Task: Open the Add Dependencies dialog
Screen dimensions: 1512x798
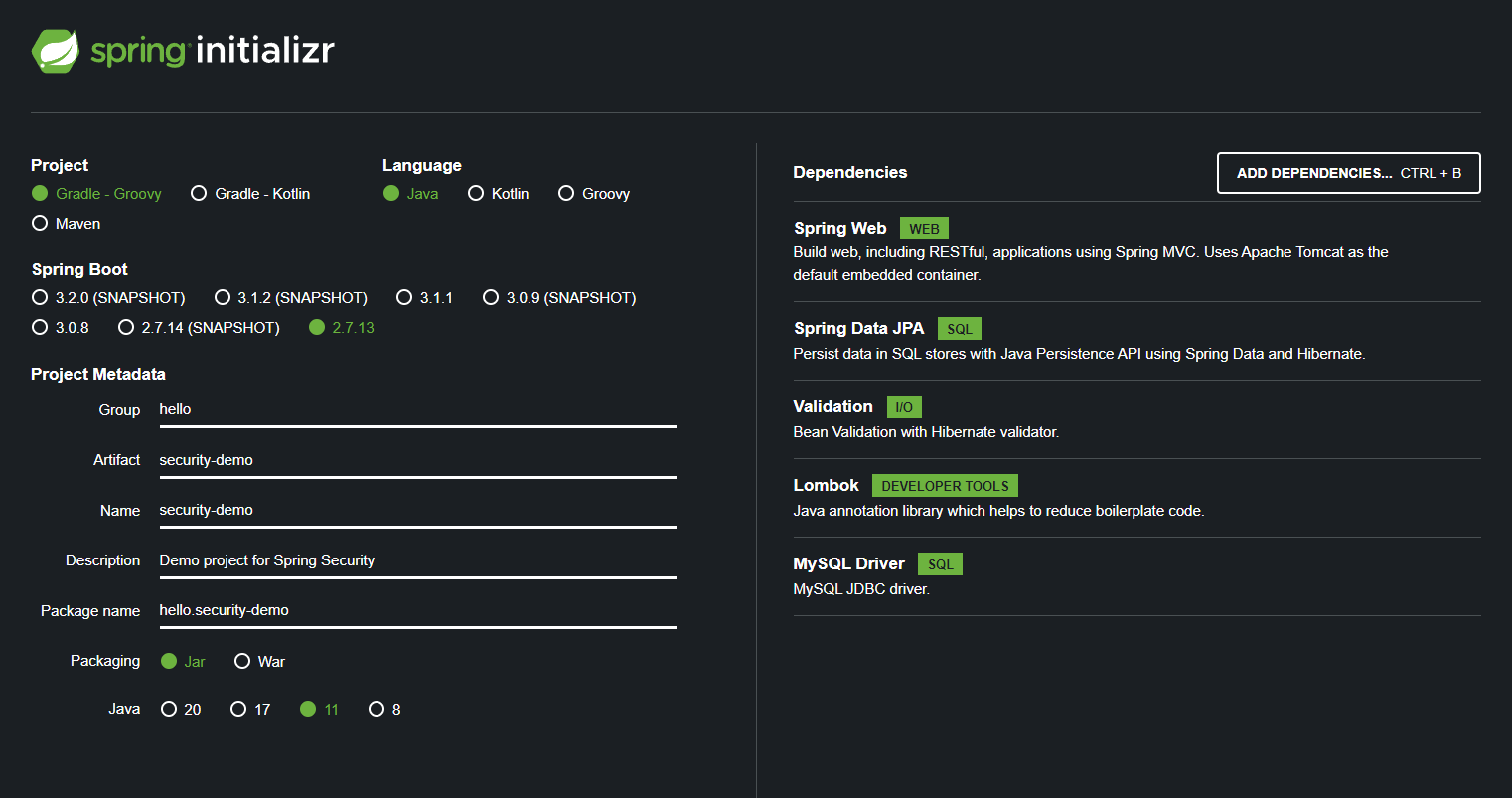Action: coord(1349,173)
